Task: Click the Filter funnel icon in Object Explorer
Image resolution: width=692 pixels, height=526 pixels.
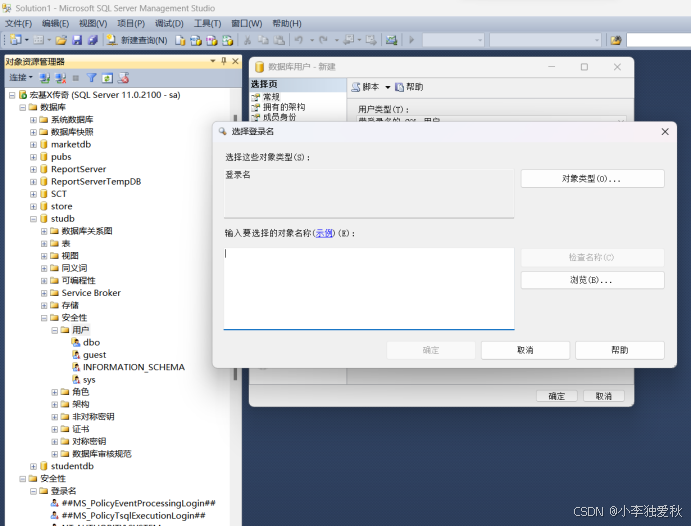Action: 91,78
